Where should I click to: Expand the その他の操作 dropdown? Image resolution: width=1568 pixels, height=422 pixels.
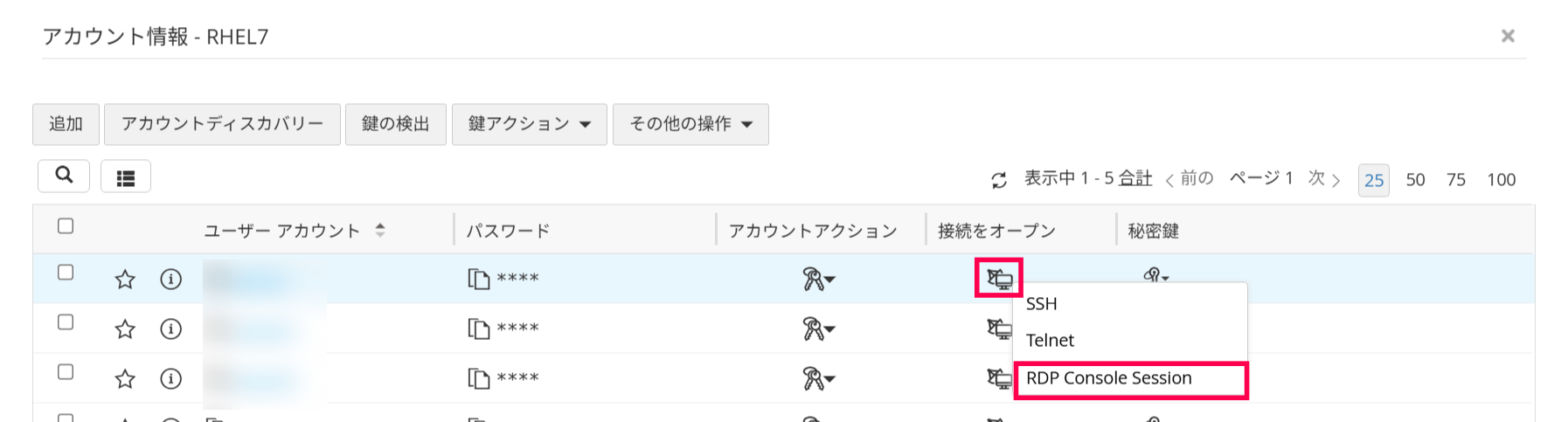690,124
